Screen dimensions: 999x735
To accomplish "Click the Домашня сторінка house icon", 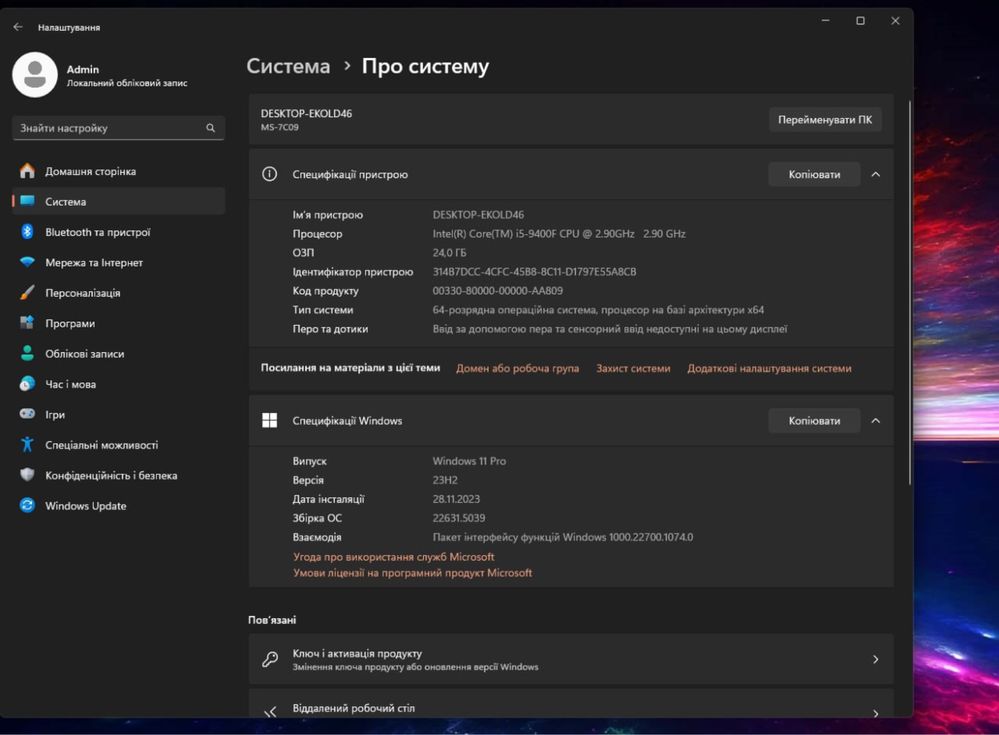I will 27,171.
